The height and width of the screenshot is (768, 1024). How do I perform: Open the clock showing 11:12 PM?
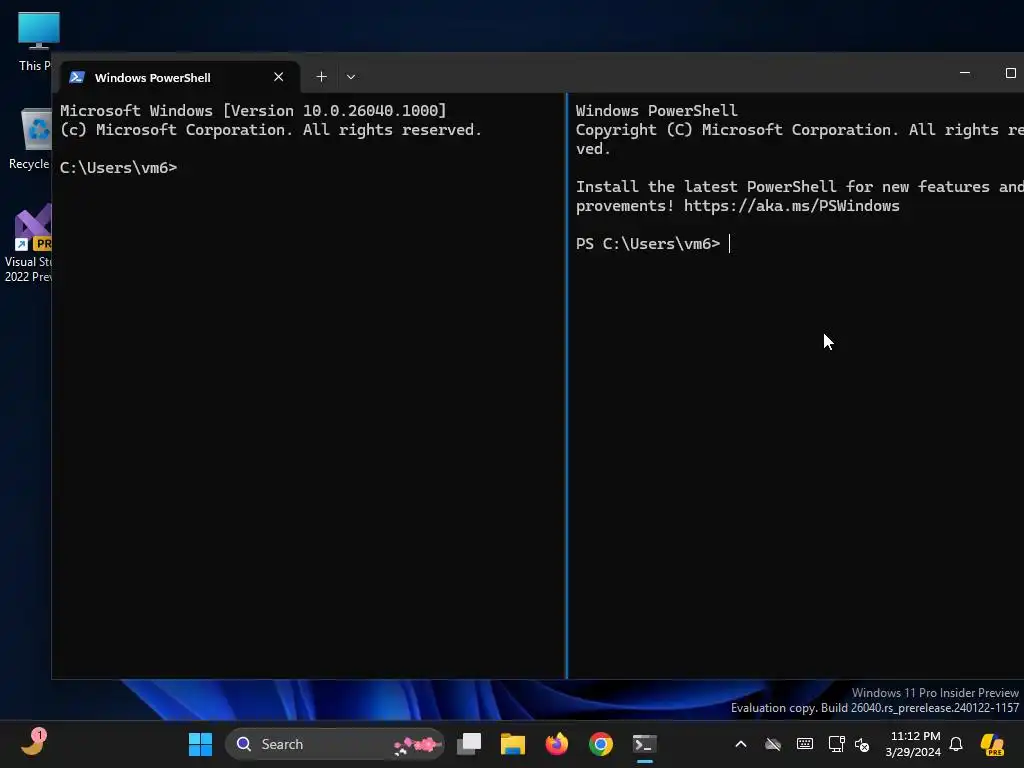[x=914, y=744]
